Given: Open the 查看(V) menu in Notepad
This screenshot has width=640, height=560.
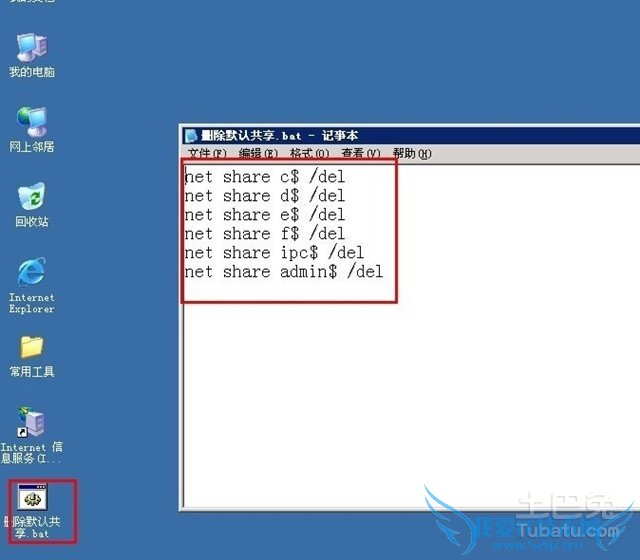Looking at the screenshot, I should 361,154.
